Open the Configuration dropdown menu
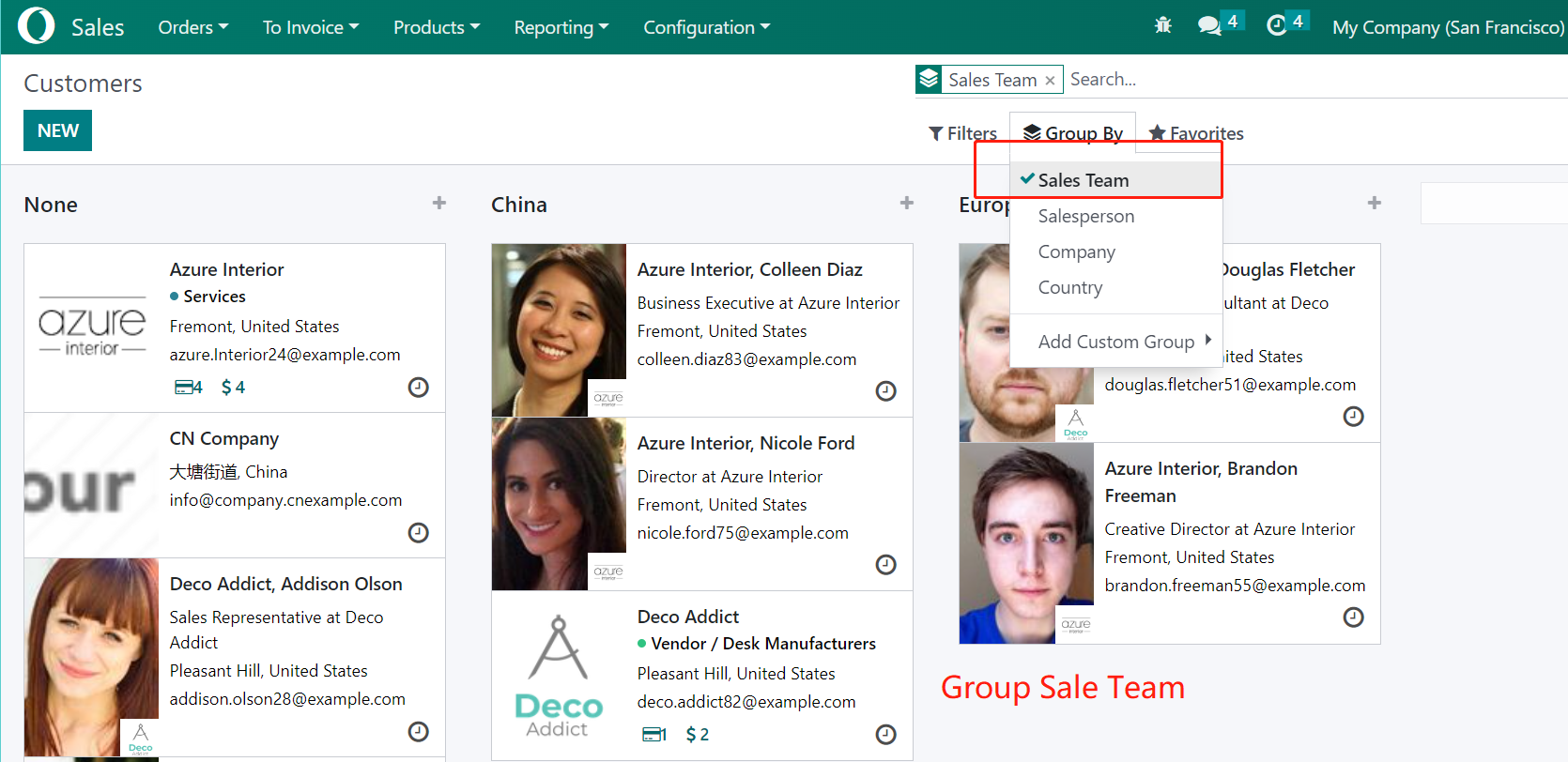The height and width of the screenshot is (762, 1568). coord(707,27)
